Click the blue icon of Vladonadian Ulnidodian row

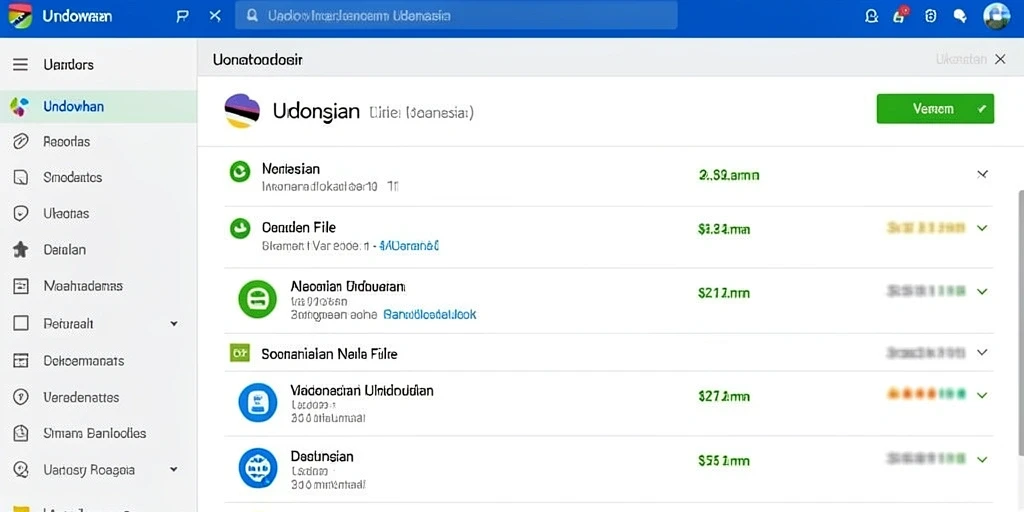pyautogui.click(x=257, y=402)
